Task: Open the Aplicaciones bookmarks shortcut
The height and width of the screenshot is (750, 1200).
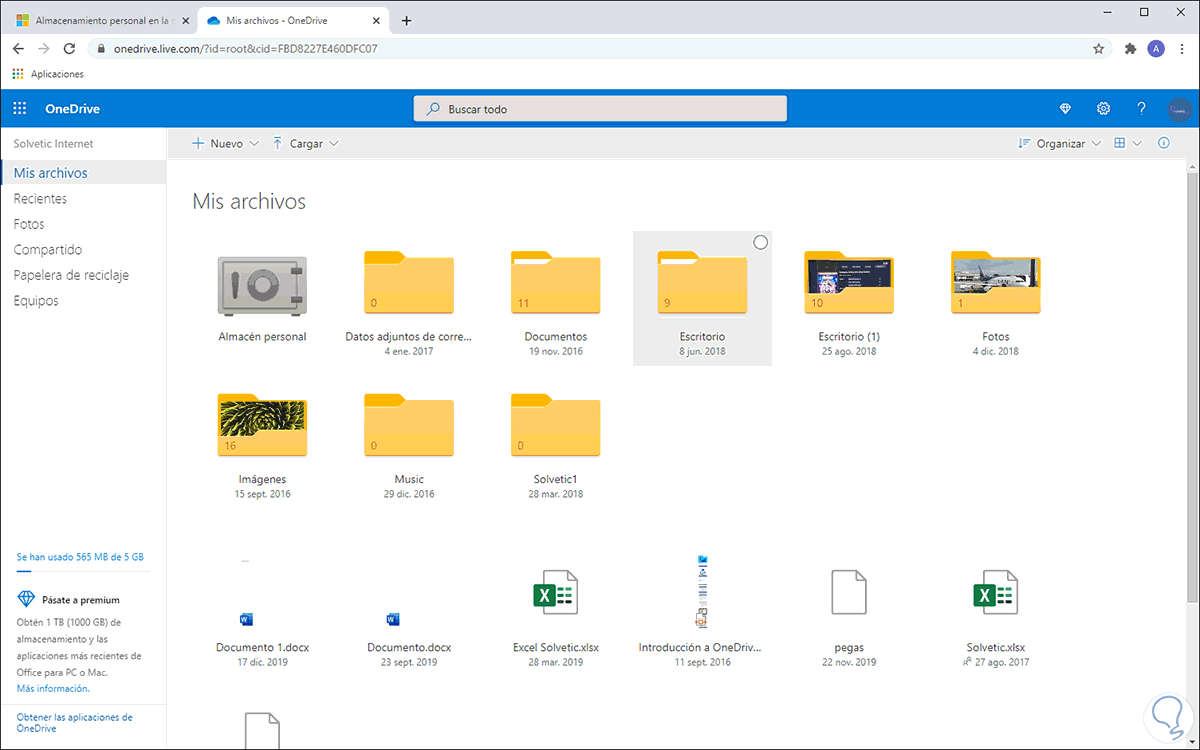Action: point(48,74)
